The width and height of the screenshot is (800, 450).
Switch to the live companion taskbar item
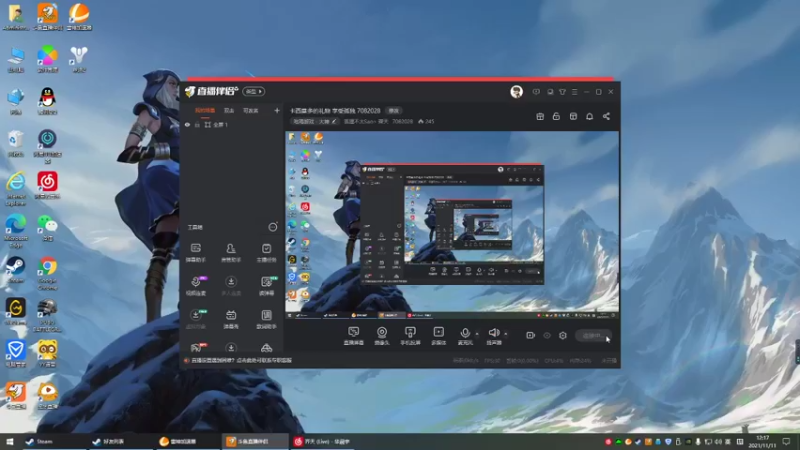pyautogui.click(x=254, y=441)
